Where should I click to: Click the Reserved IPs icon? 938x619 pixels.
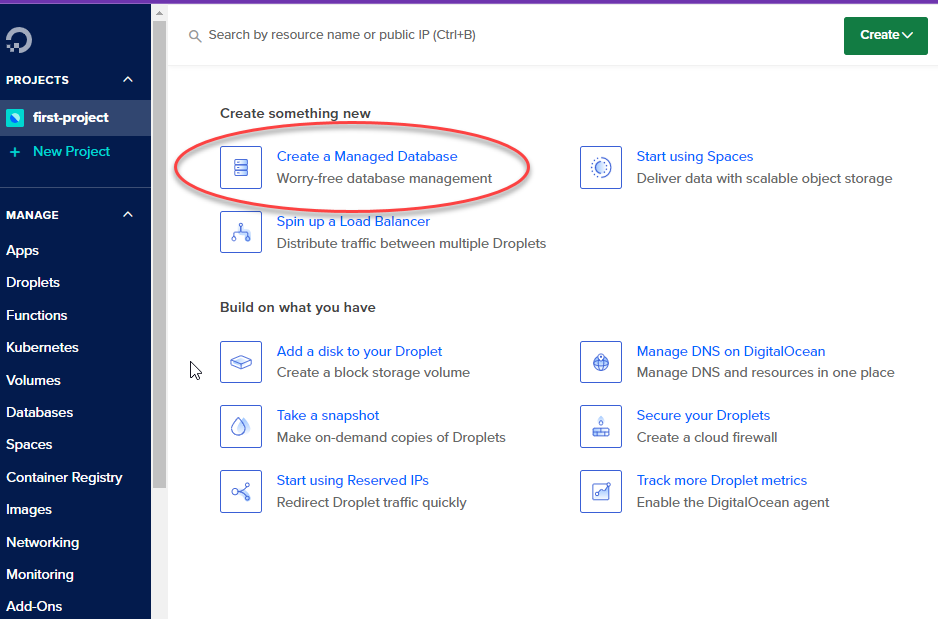(241, 491)
